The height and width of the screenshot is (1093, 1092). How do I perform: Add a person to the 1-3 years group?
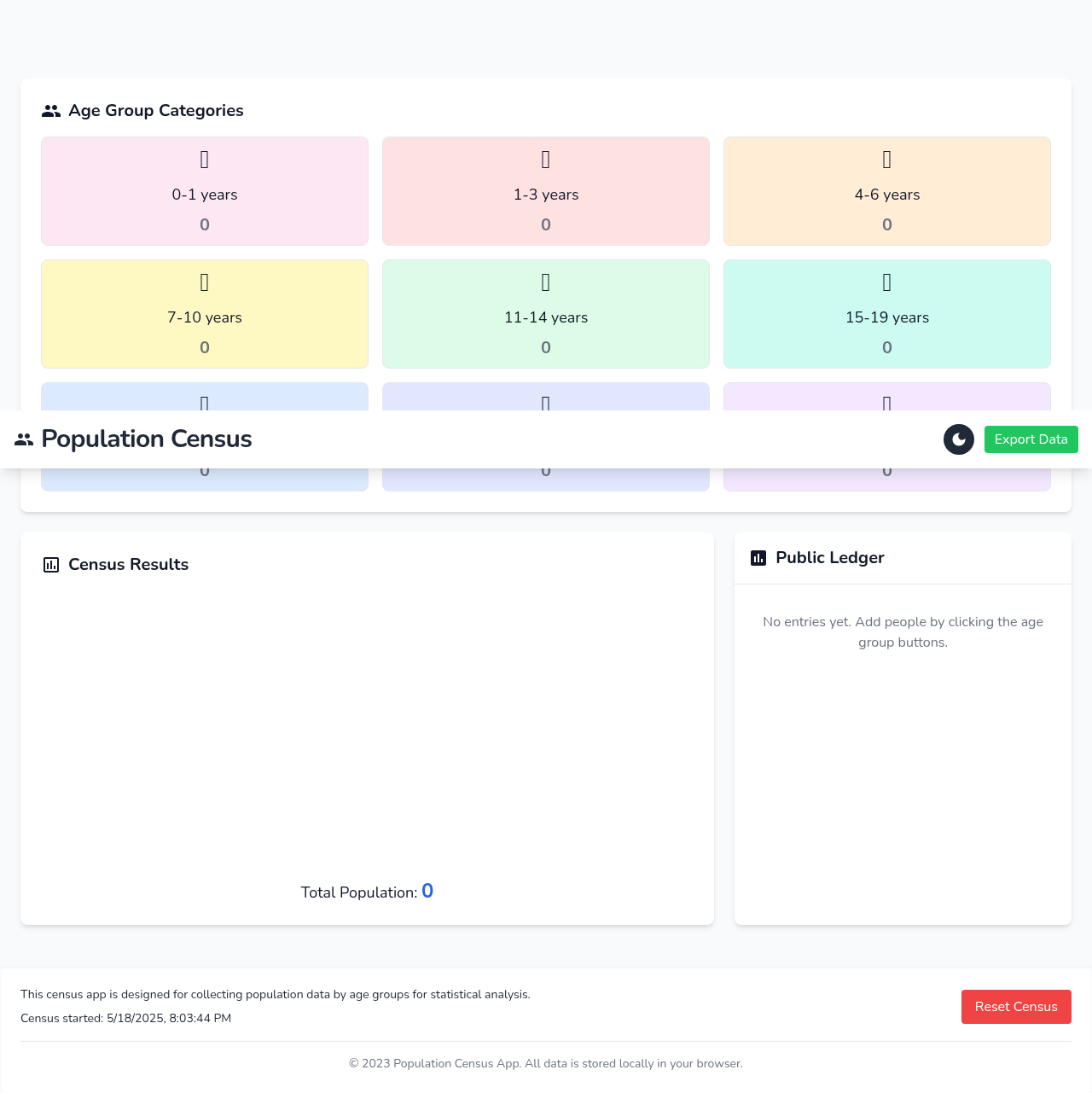click(x=545, y=190)
